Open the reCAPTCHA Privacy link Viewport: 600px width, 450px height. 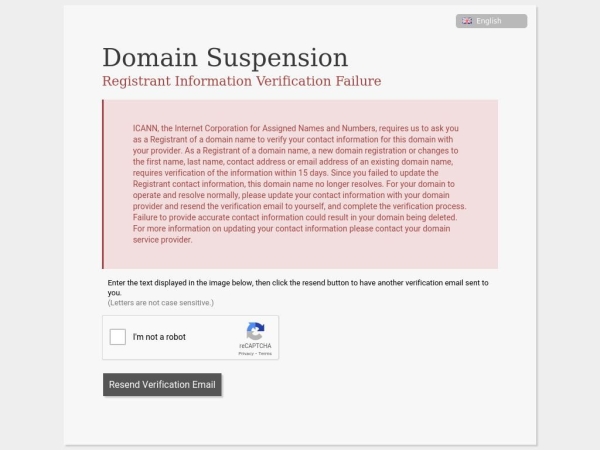pyautogui.click(x=245, y=353)
